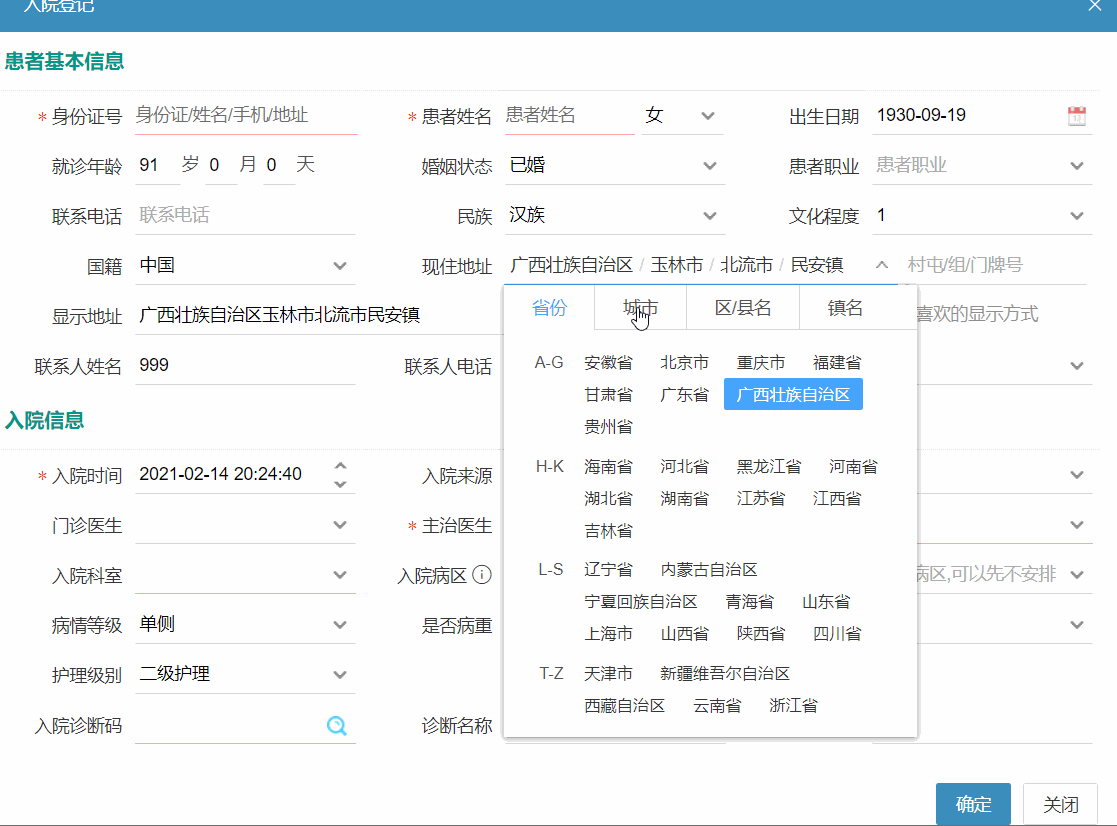This screenshot has width=1117, height=826.
Task: Click the 联系人姓名 field showing 999
Action: pos(245,365)
